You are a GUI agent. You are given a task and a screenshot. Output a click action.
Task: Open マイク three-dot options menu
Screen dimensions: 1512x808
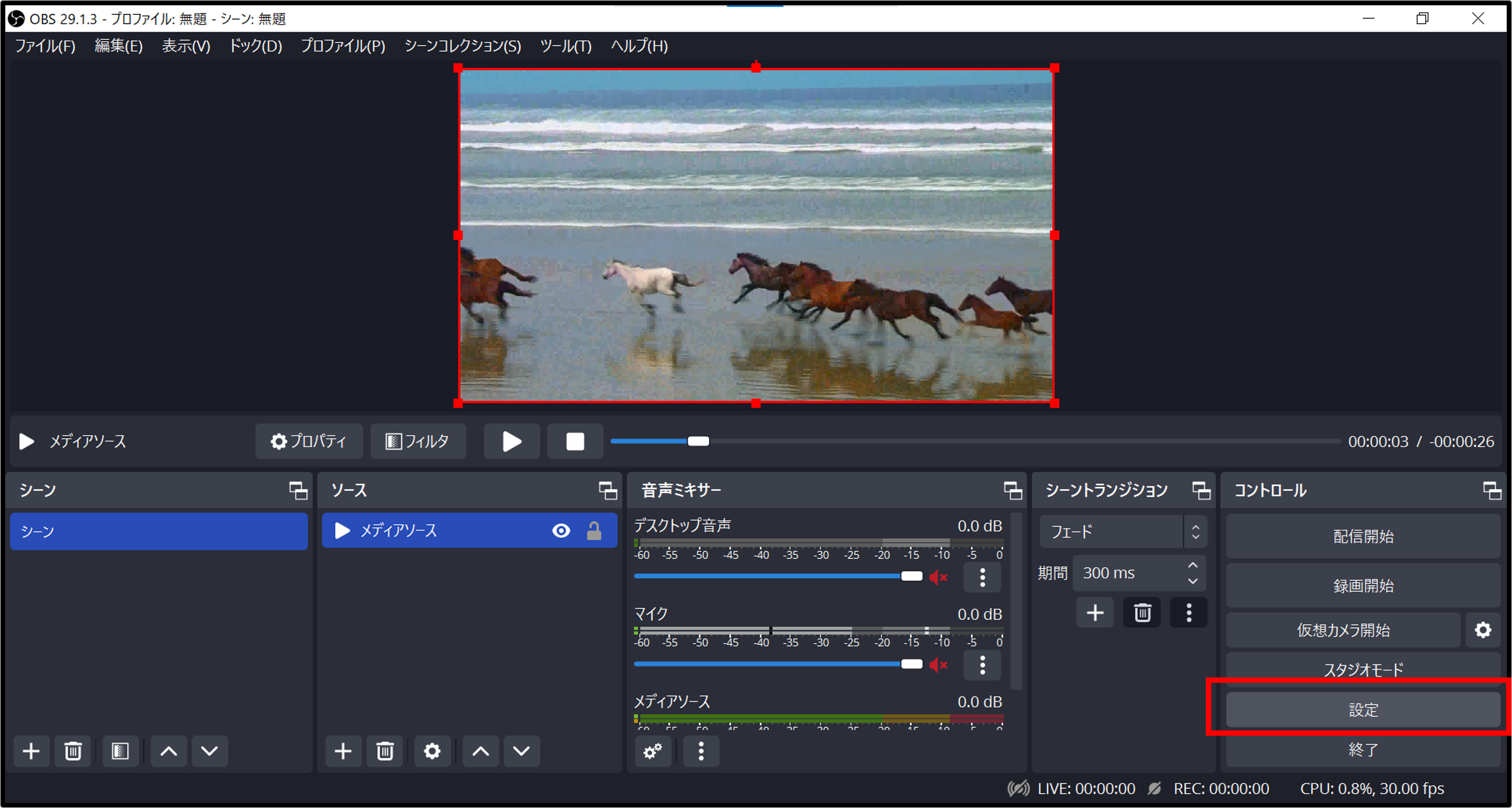pos(983,665)
